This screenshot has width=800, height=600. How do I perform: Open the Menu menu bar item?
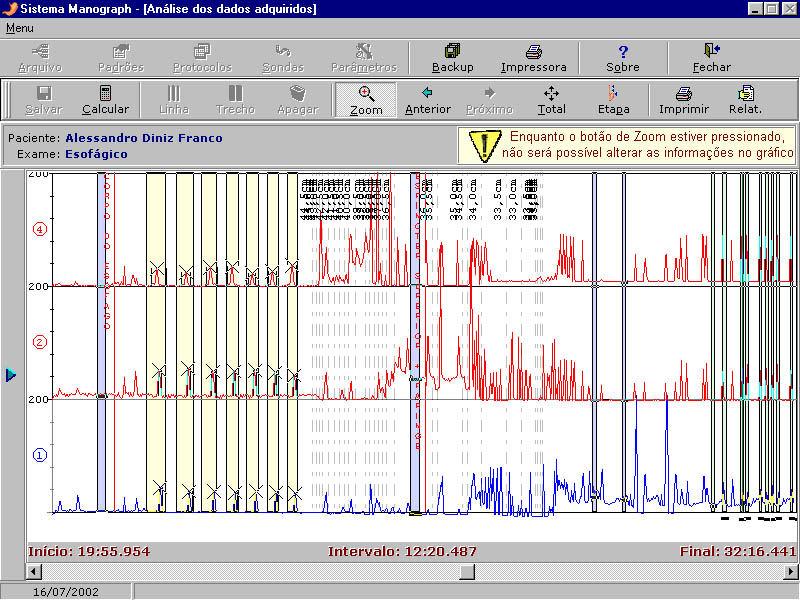19,28
